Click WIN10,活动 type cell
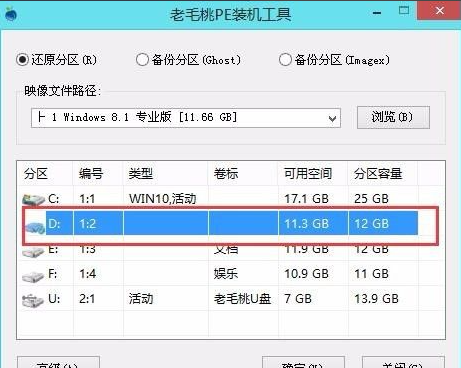Viewport: 461px width, 368px height. pos(163,199)
